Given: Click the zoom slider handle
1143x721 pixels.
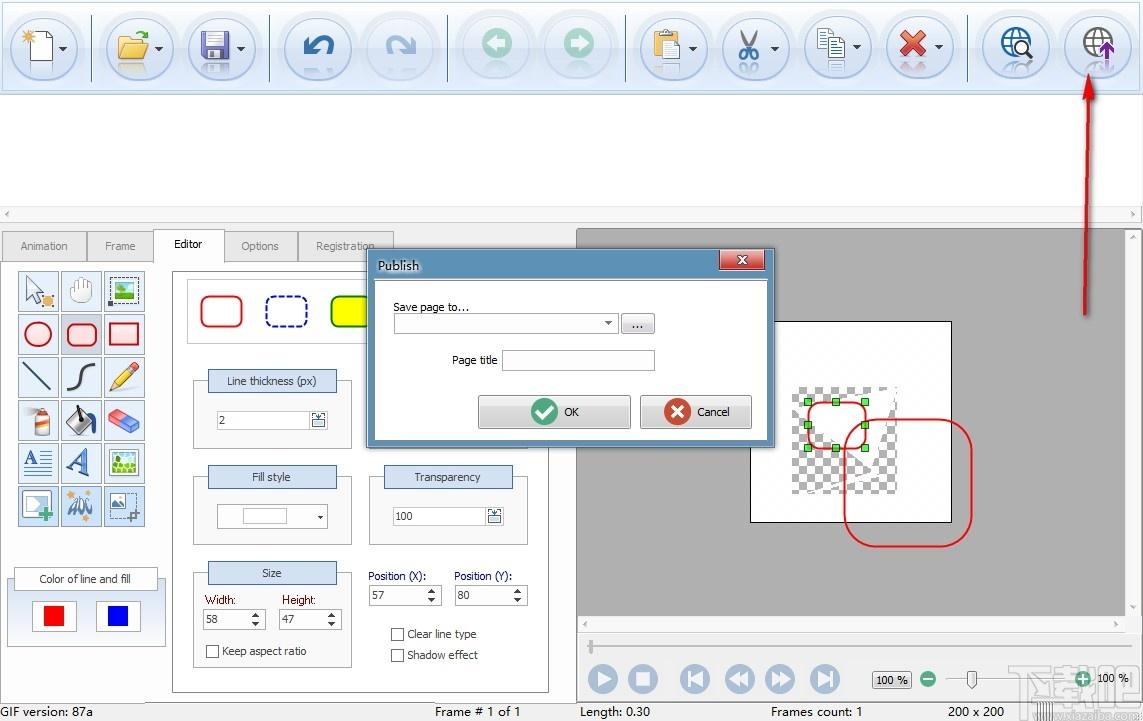Looking at the screenshot, I should coord(972,679).
